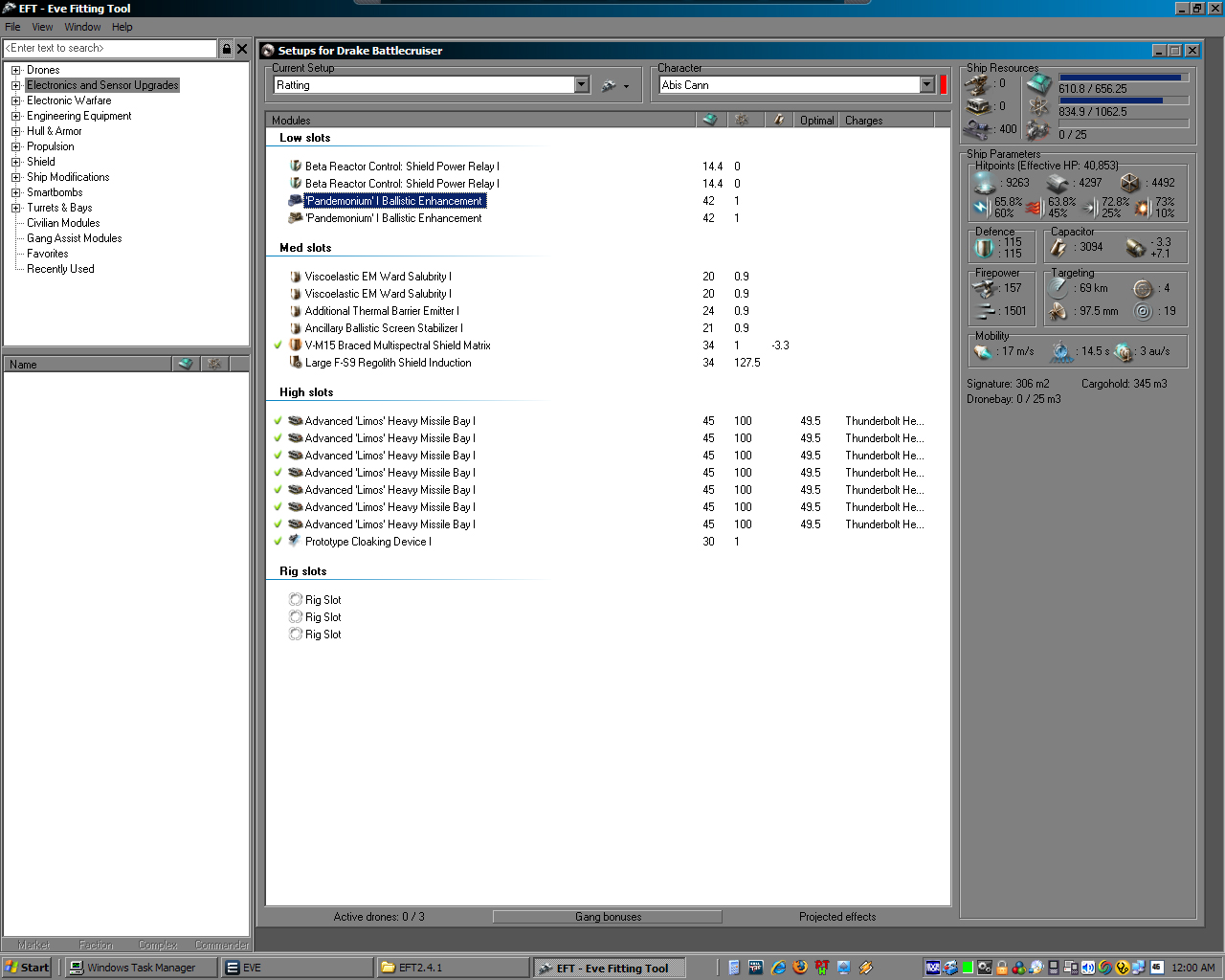This screenshot has width=1225, height=980.
Task: Clear the module search with the X icon
Action: (242, 48)
